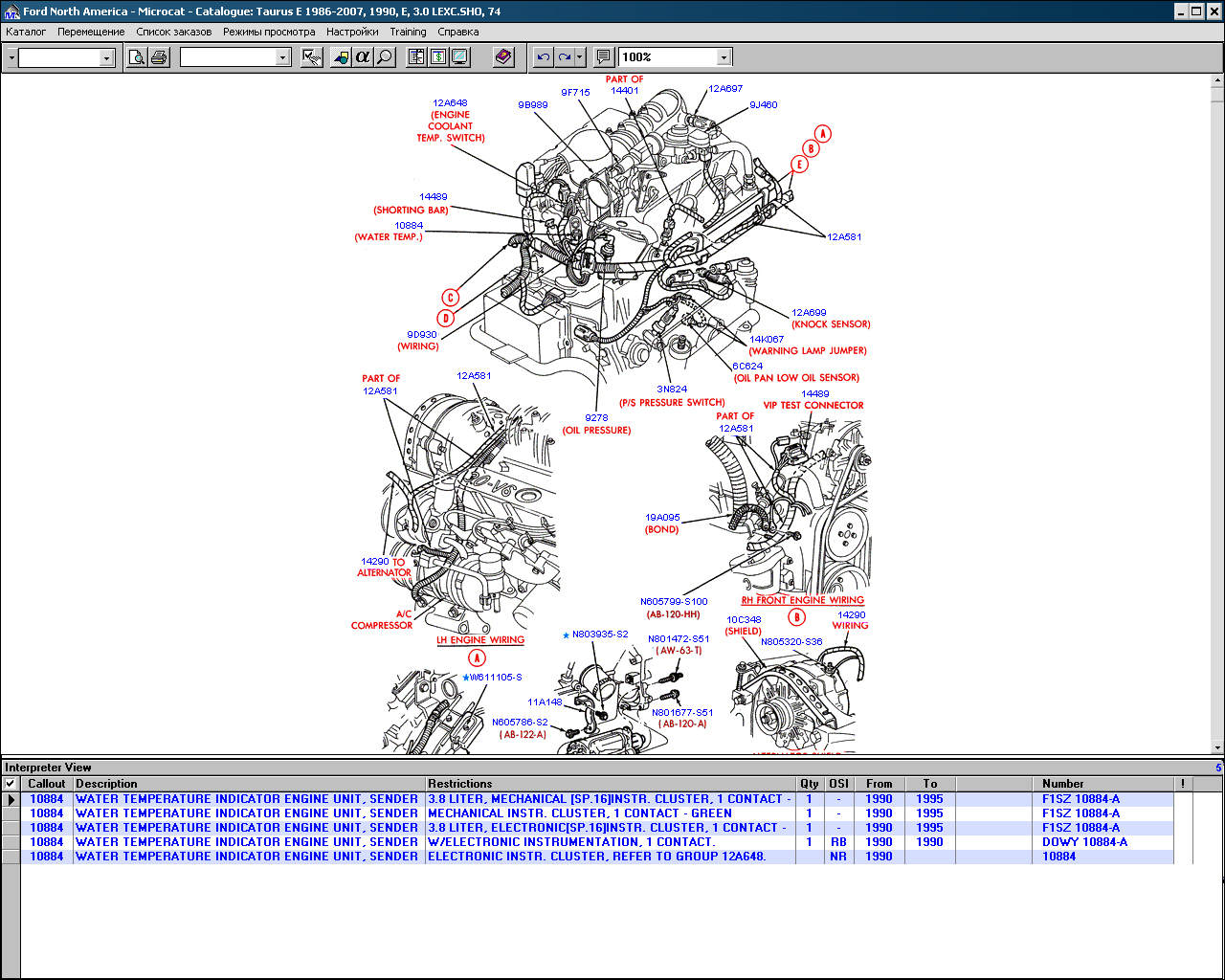Open the Каталог menu
Screen dimensions: 1225x980
[x=26, y=32]
